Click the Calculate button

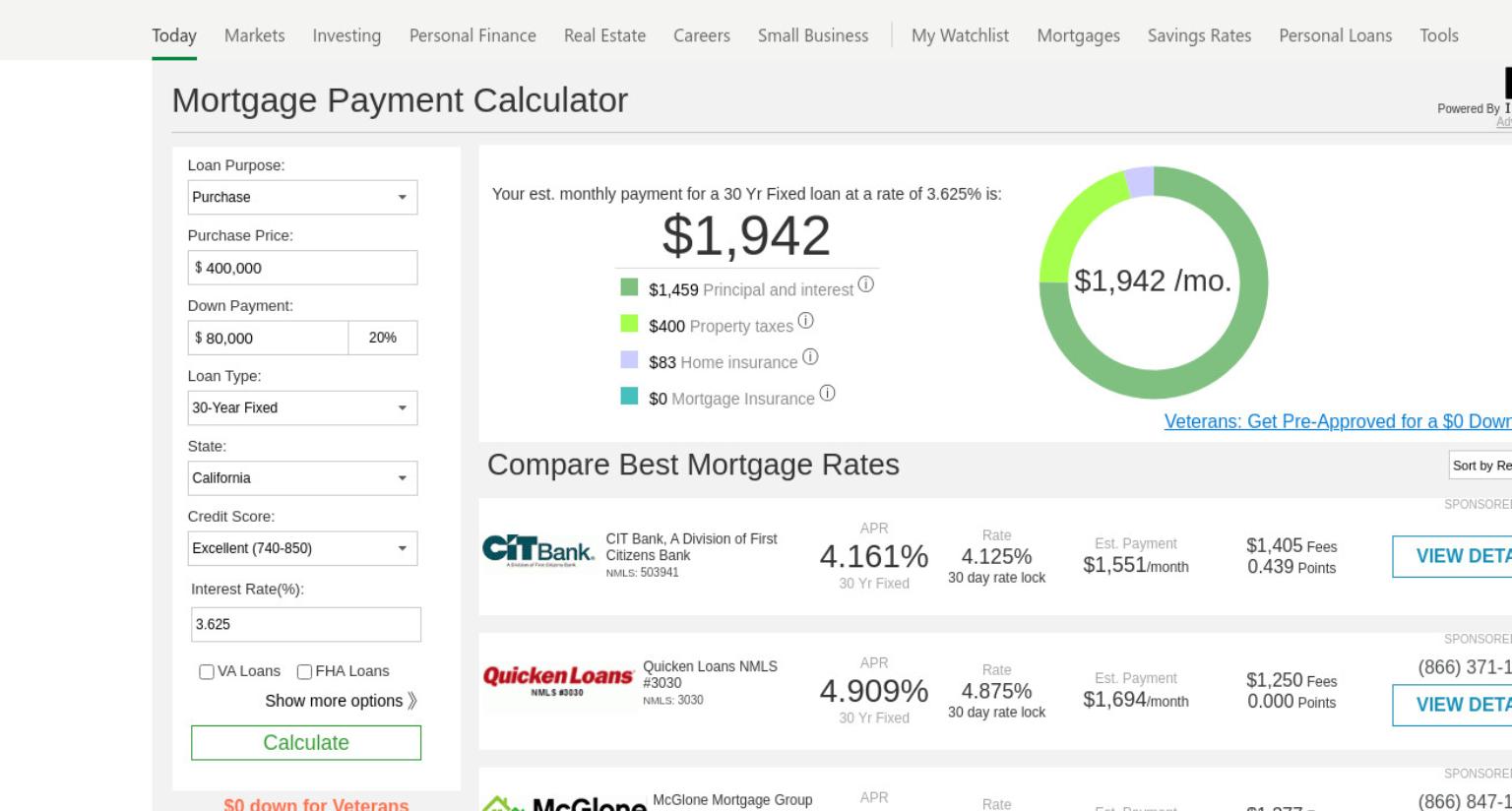click(x=306, y=743)
